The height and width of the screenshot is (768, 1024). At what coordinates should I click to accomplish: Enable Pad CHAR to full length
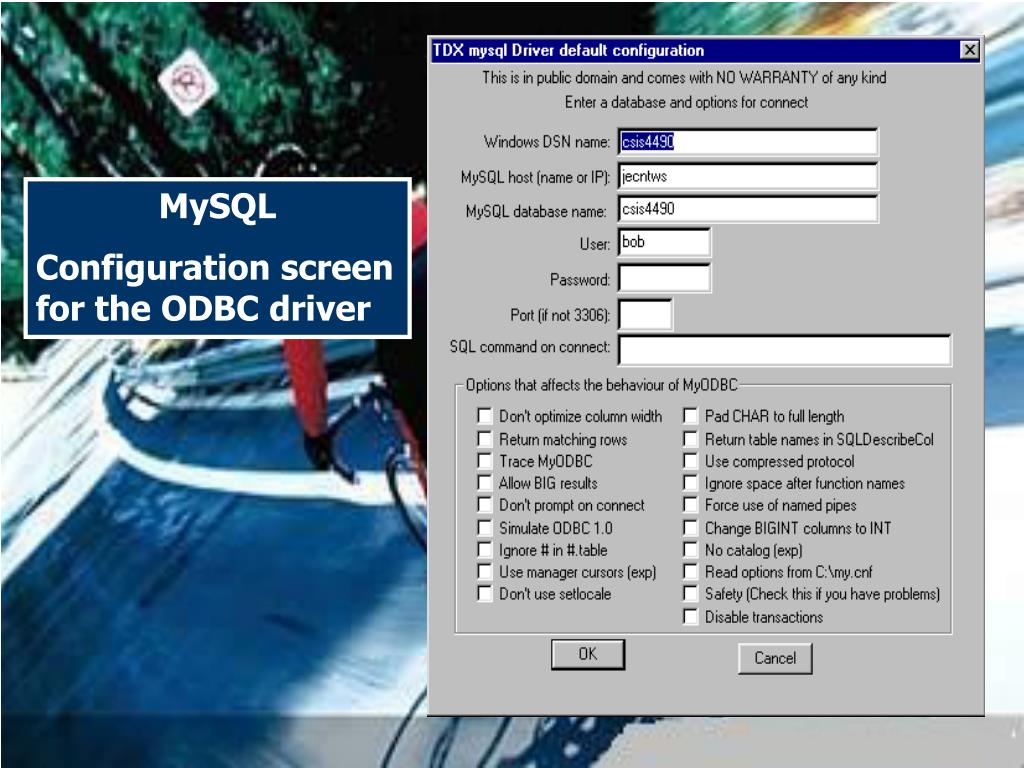(x=690, y=416)
